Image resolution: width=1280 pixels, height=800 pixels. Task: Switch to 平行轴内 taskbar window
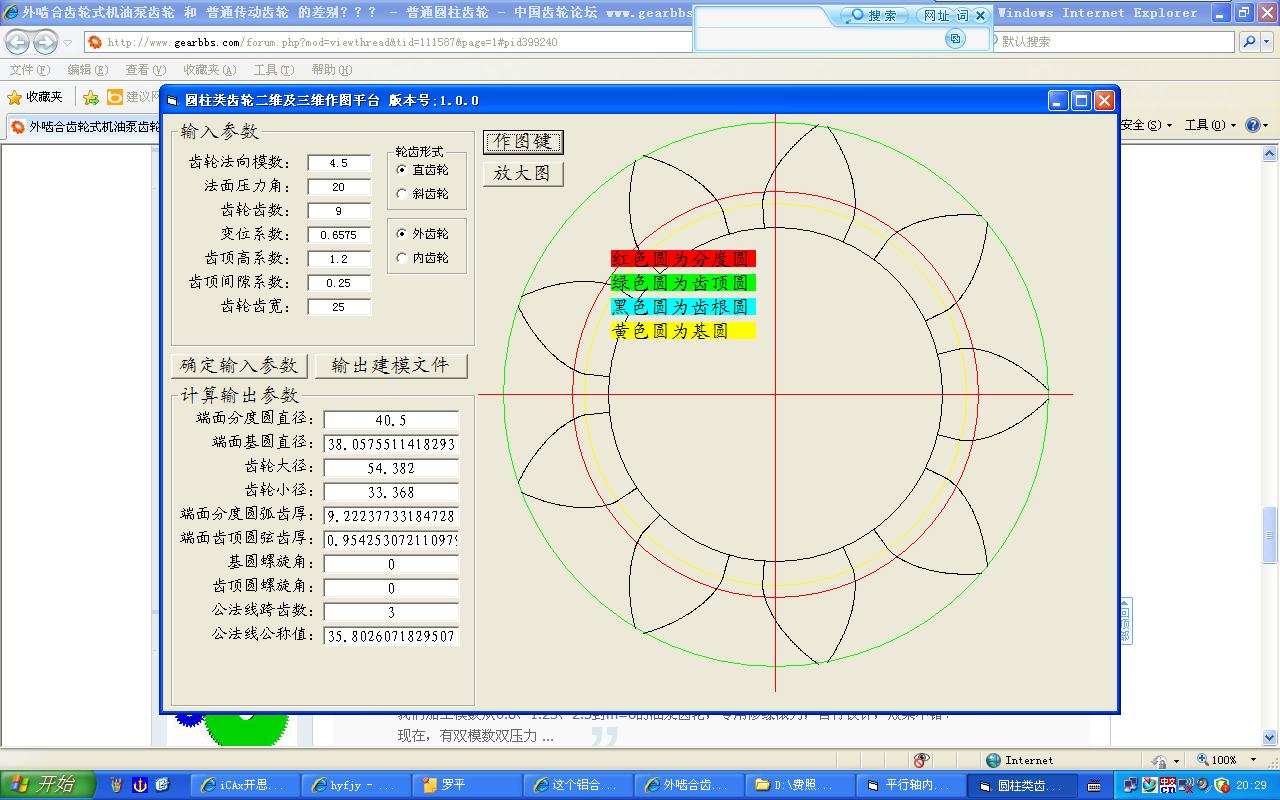point(911,786)
